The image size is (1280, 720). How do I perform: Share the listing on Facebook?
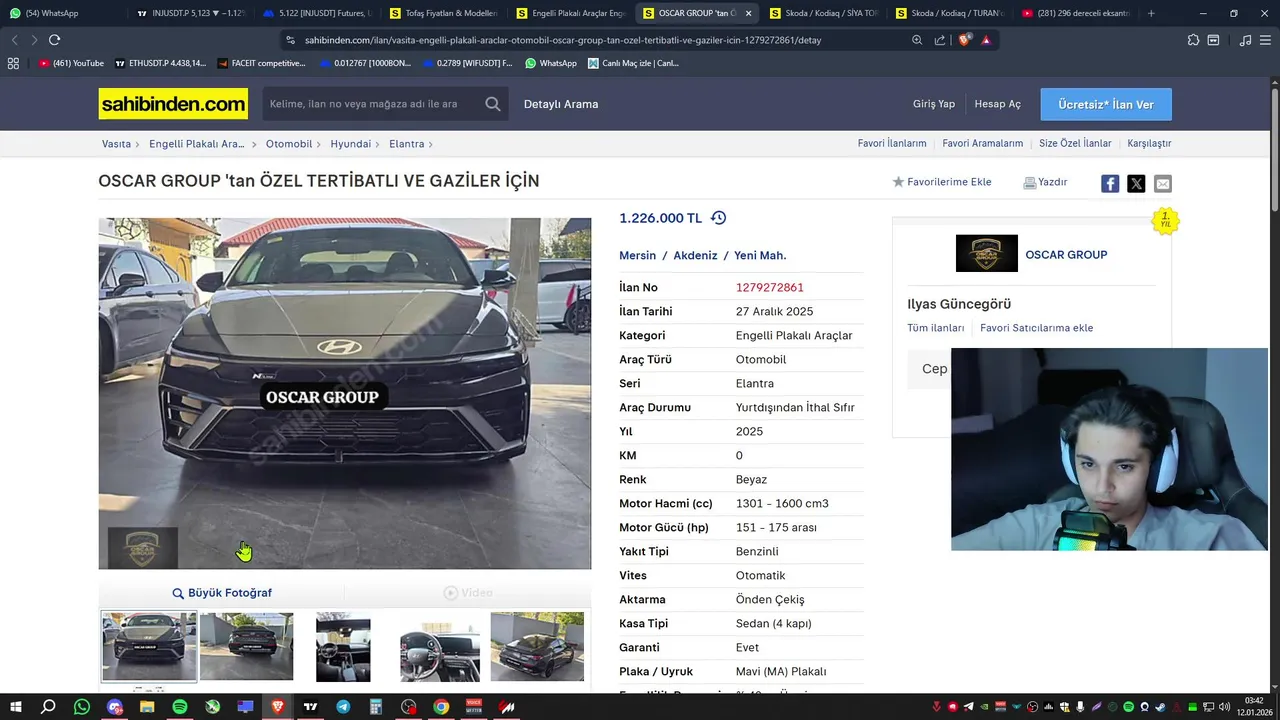click(x=1110, y=183)
